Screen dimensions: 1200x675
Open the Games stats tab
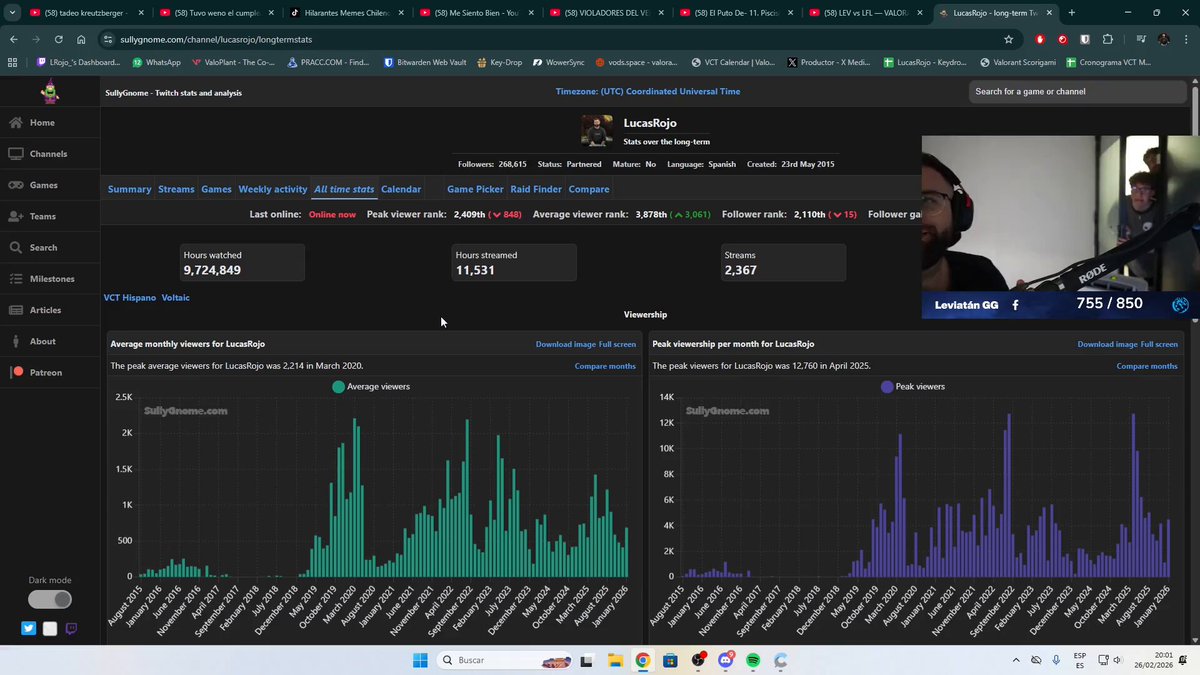click(216, 189)
